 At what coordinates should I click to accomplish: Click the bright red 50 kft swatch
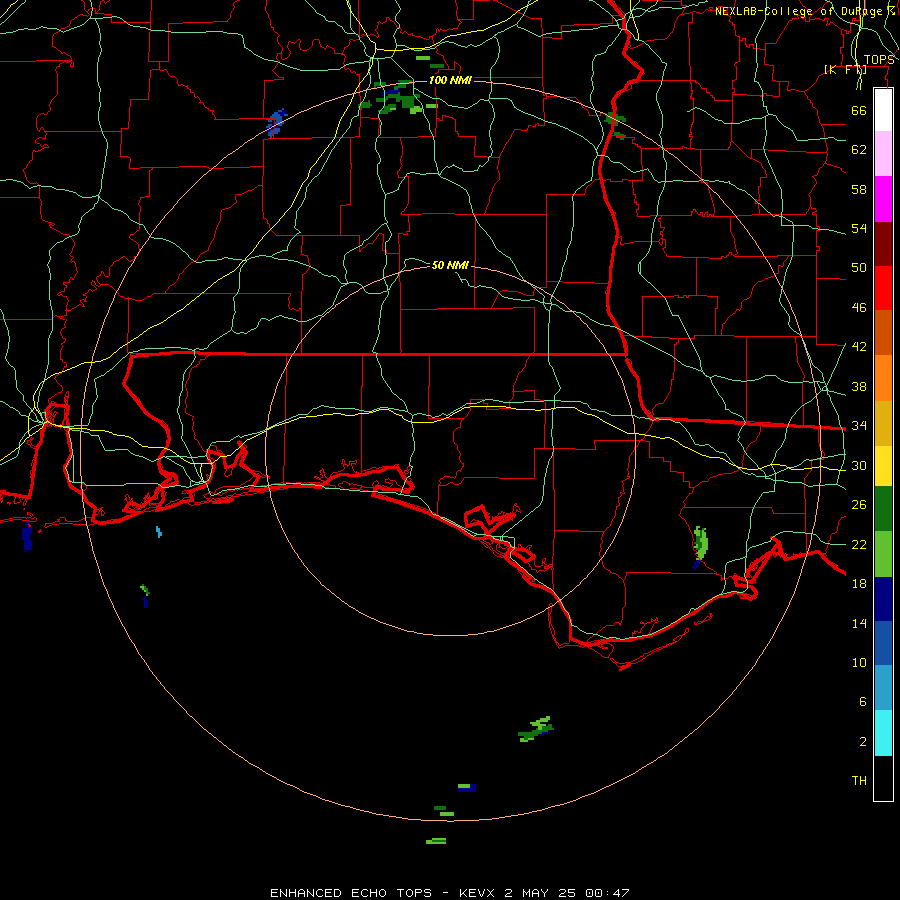(883, 288)
